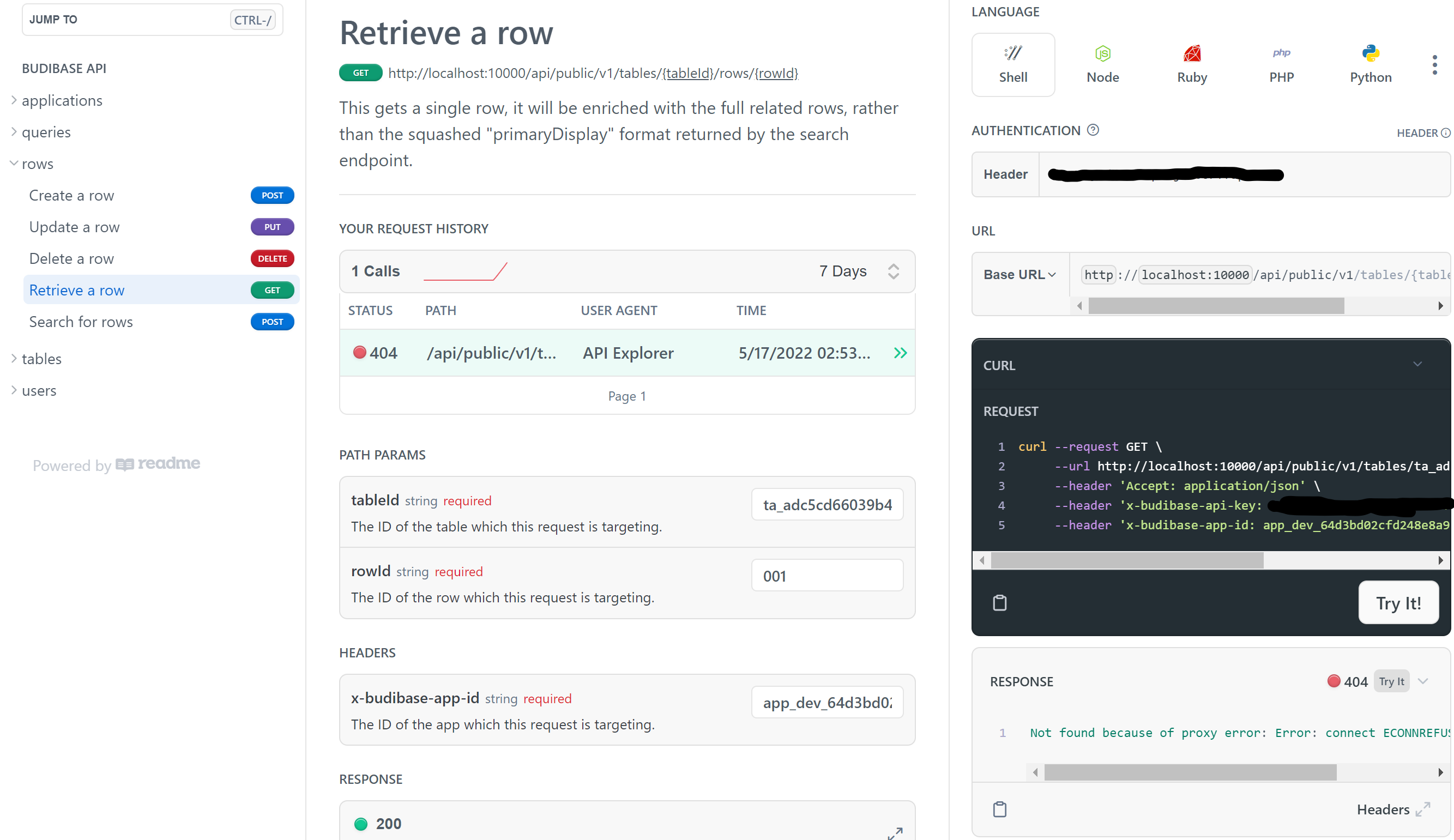Click the STATUS column header
1454x840 pixels.
(x=370, y=310)
